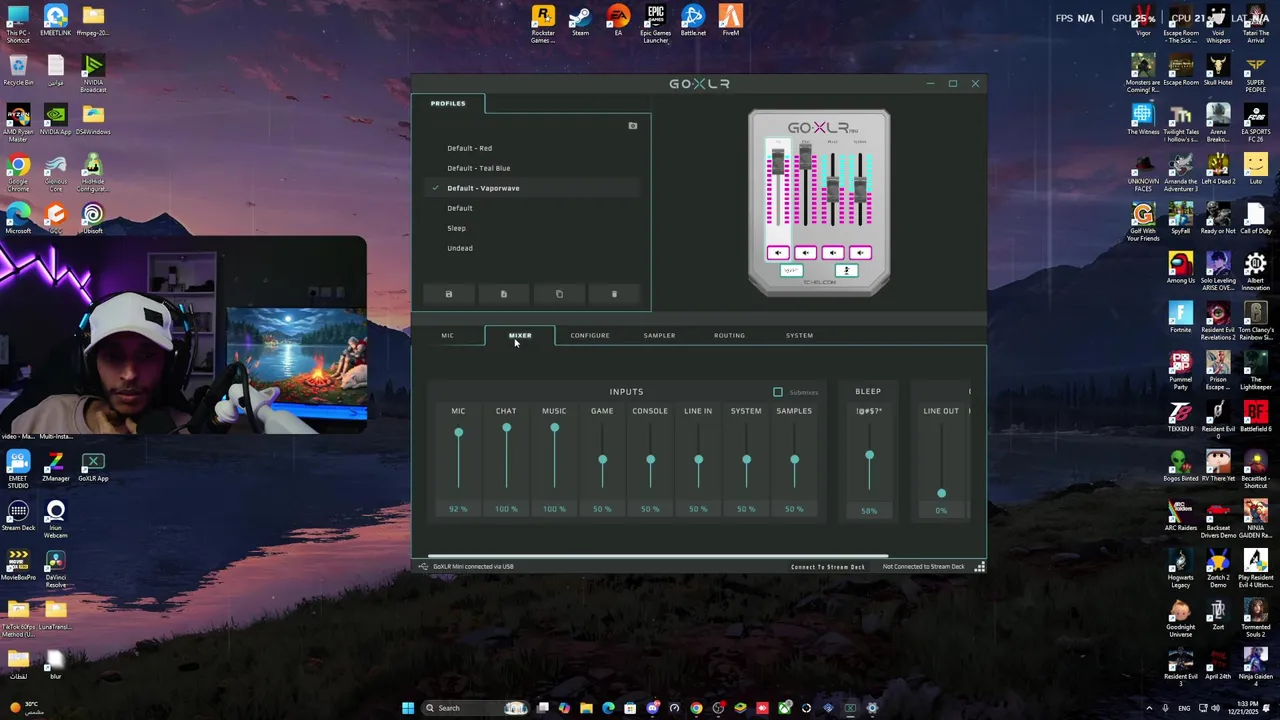Open the Stream Deck desktop icon
The image size is (1280, 720).
pyautogui.click(x=18, y=516)
